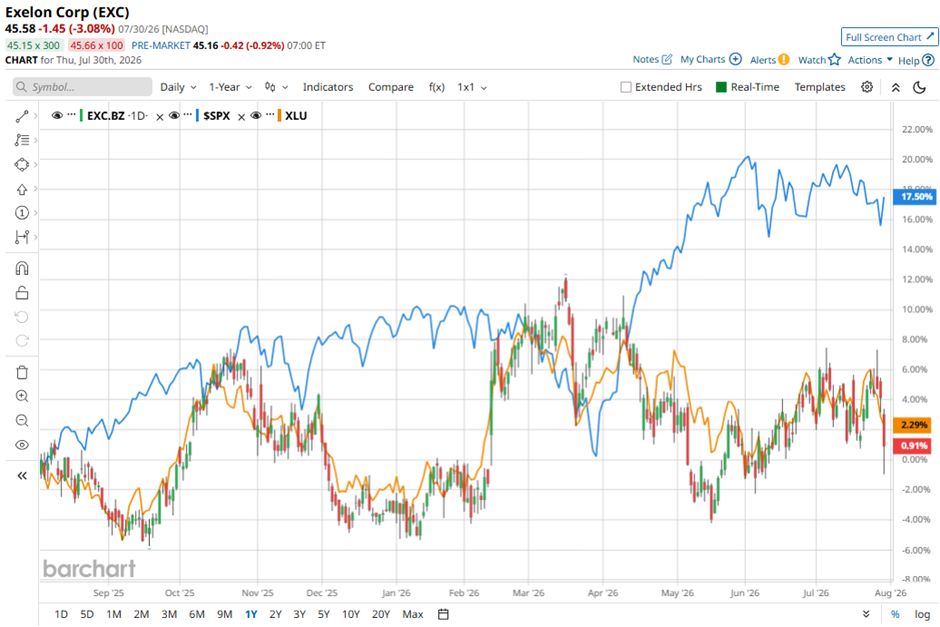Open the f(x) expressions menu
The height and width of the screenshot is (627, 940).
tap(437, 87)
